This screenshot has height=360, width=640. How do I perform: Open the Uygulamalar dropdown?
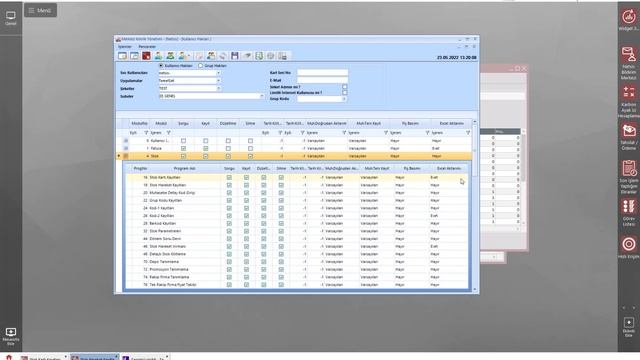pos(218,81)
